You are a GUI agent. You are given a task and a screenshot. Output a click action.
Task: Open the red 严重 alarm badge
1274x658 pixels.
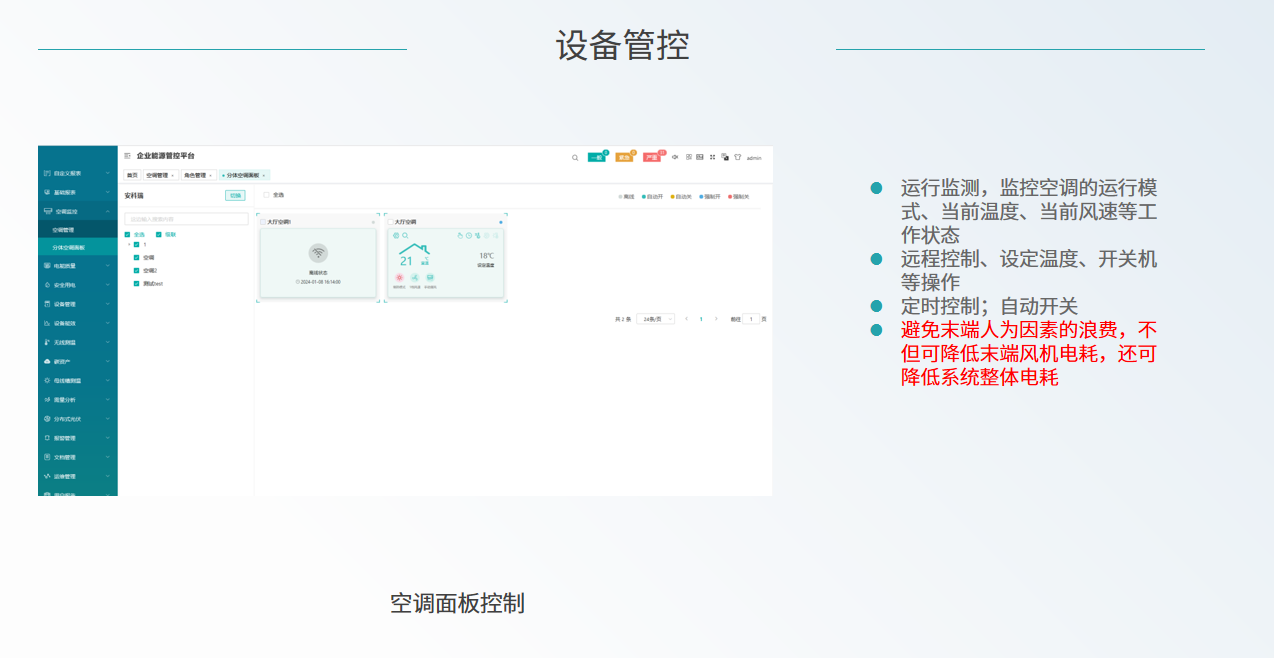coord(652,157)
